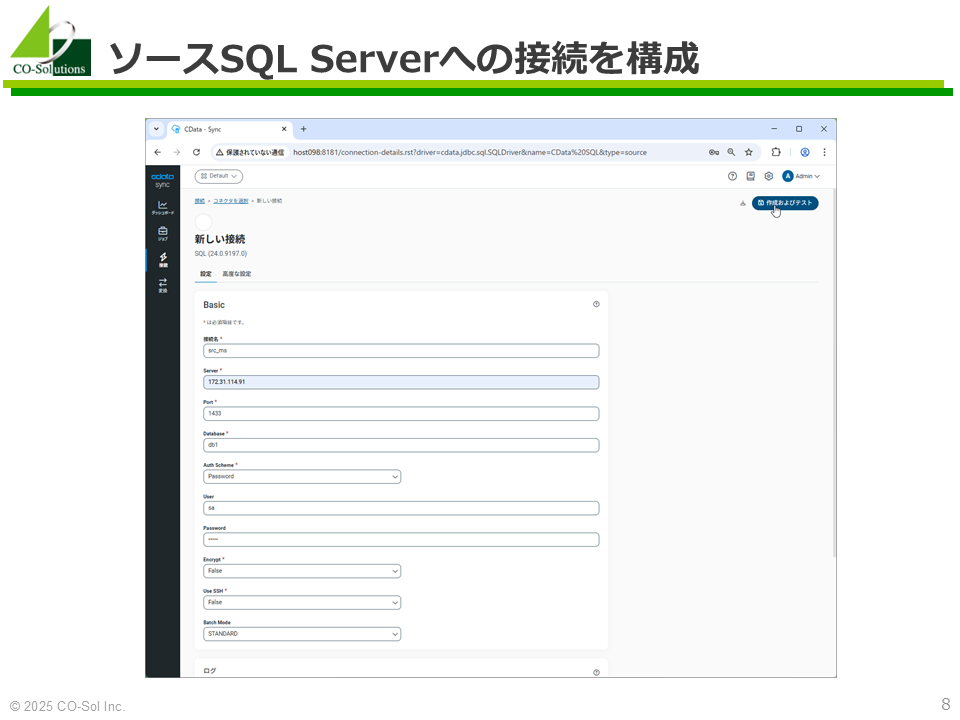This screenshot has height=720, width=960.
Task: Click the page vertical scrollbar
Action: [833, 373]
